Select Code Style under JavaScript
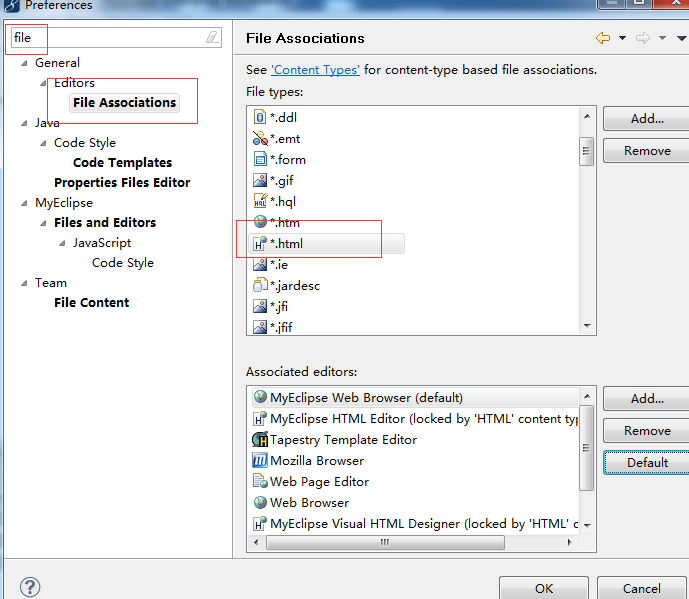689x599 pixels. click(123, 263)
